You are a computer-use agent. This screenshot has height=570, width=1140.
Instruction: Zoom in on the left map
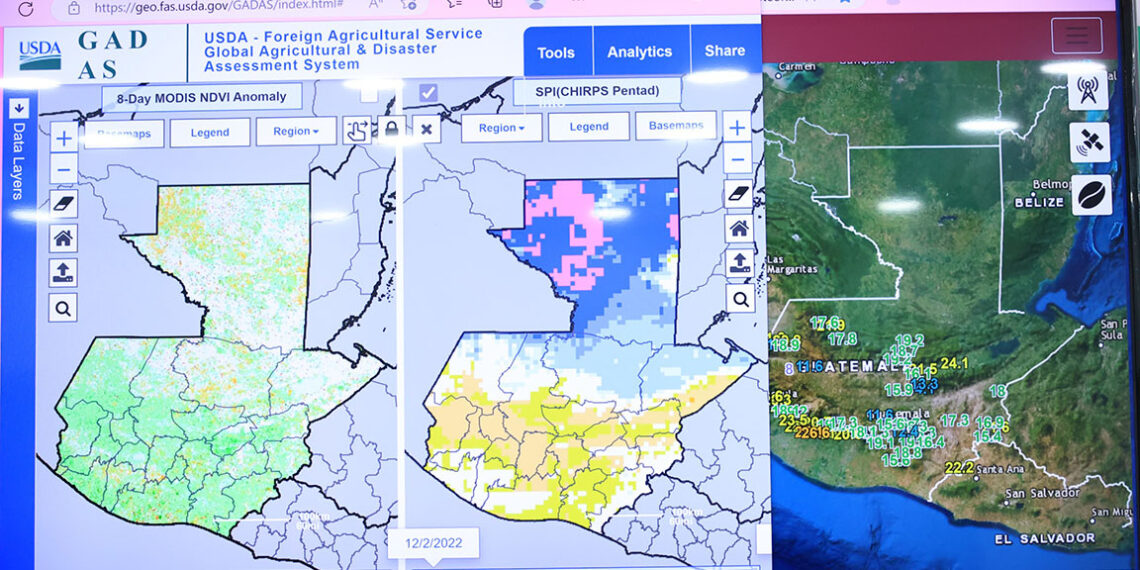(63, 138)
